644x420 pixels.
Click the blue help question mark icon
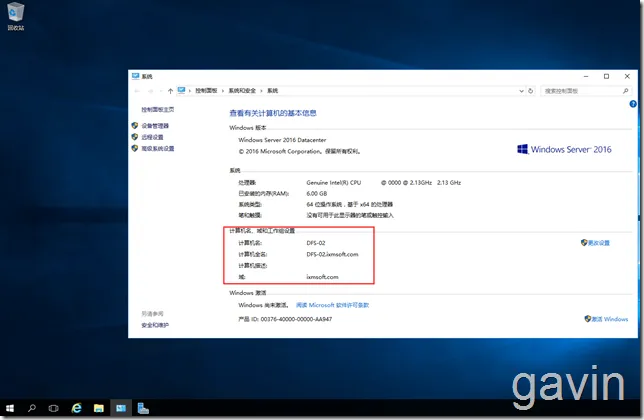tap(633, 104)
